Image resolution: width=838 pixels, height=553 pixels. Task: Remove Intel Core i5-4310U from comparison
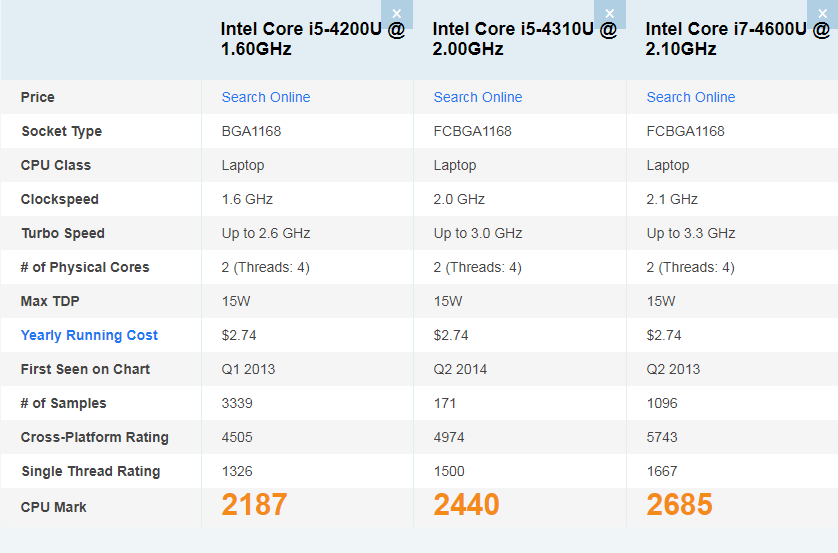610,13
